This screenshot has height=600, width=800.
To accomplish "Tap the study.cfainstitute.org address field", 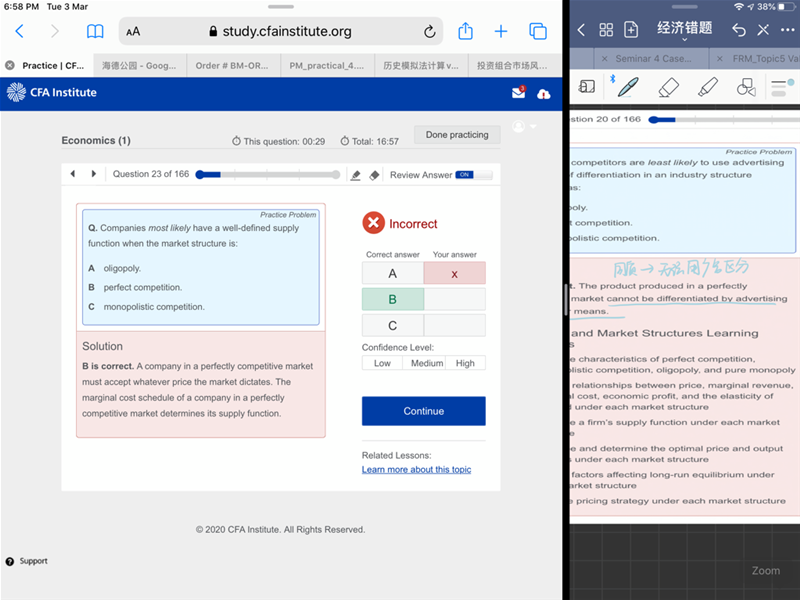I will click(281, 32).
